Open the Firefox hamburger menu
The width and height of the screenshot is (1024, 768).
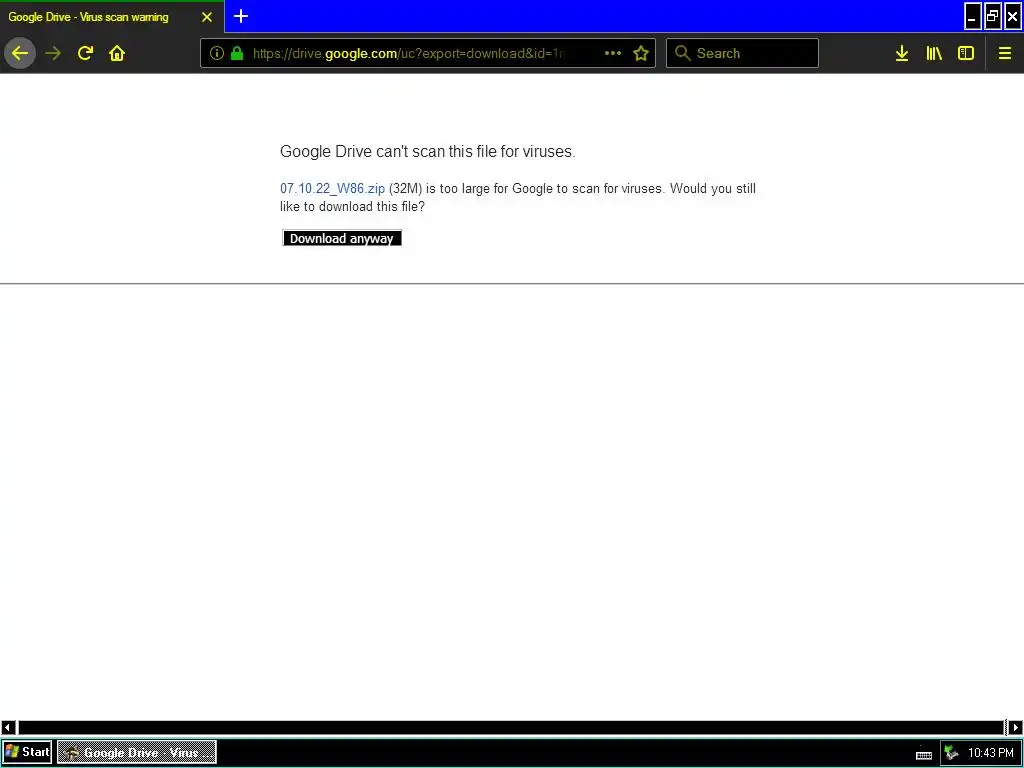[x=1005, y=53]
